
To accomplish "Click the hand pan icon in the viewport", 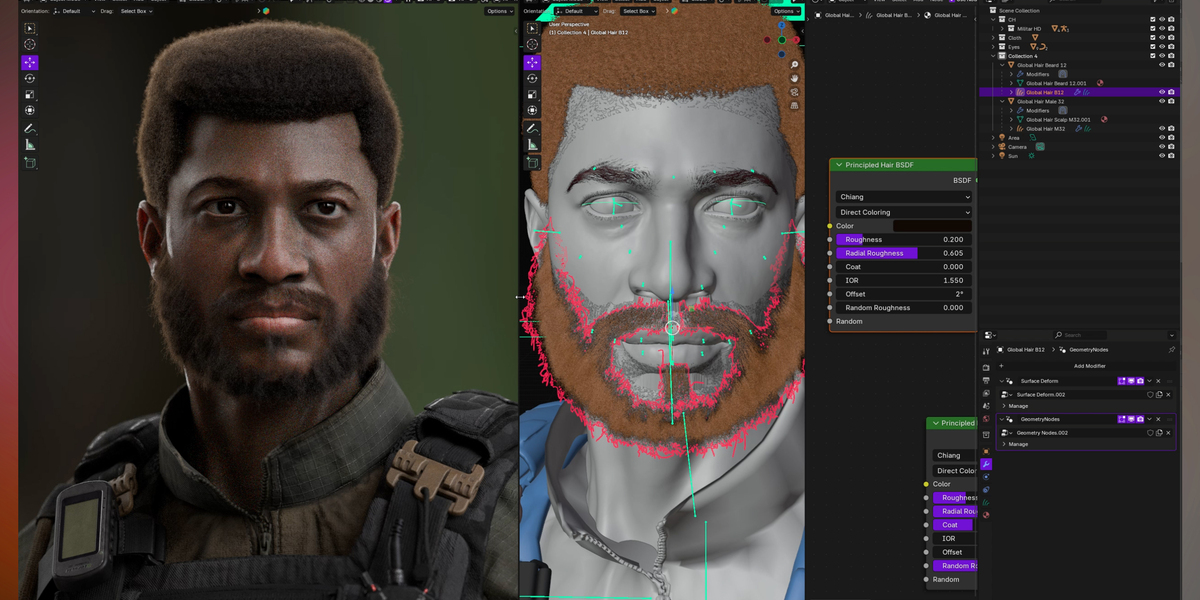I will pos(793,78).
